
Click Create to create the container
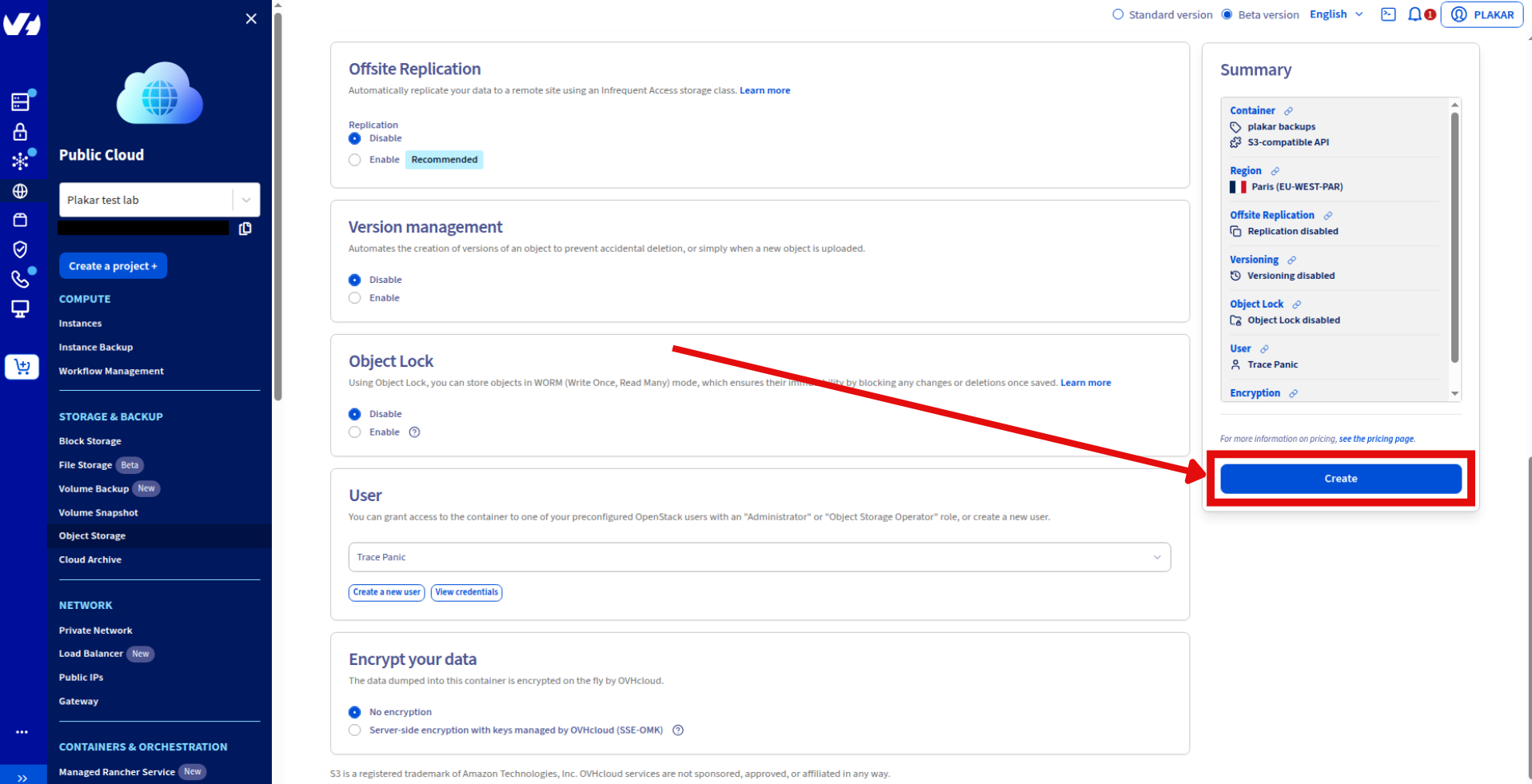click(1340, 478)
